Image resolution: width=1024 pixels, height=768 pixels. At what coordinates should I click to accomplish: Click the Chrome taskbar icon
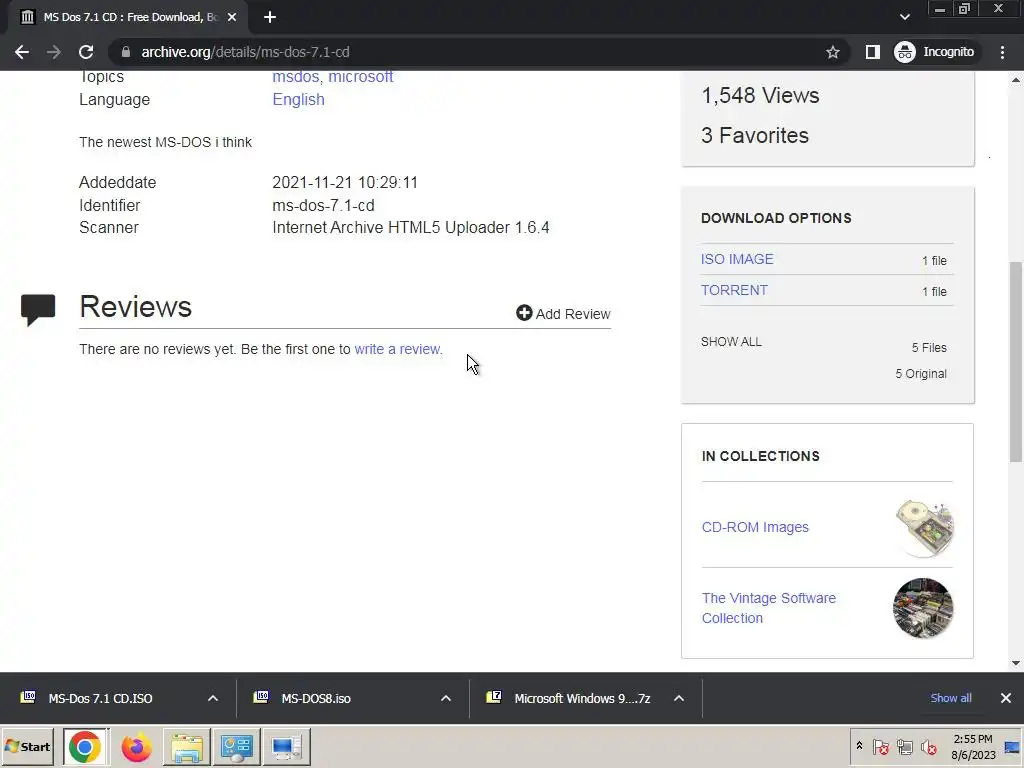coord(86,747)
